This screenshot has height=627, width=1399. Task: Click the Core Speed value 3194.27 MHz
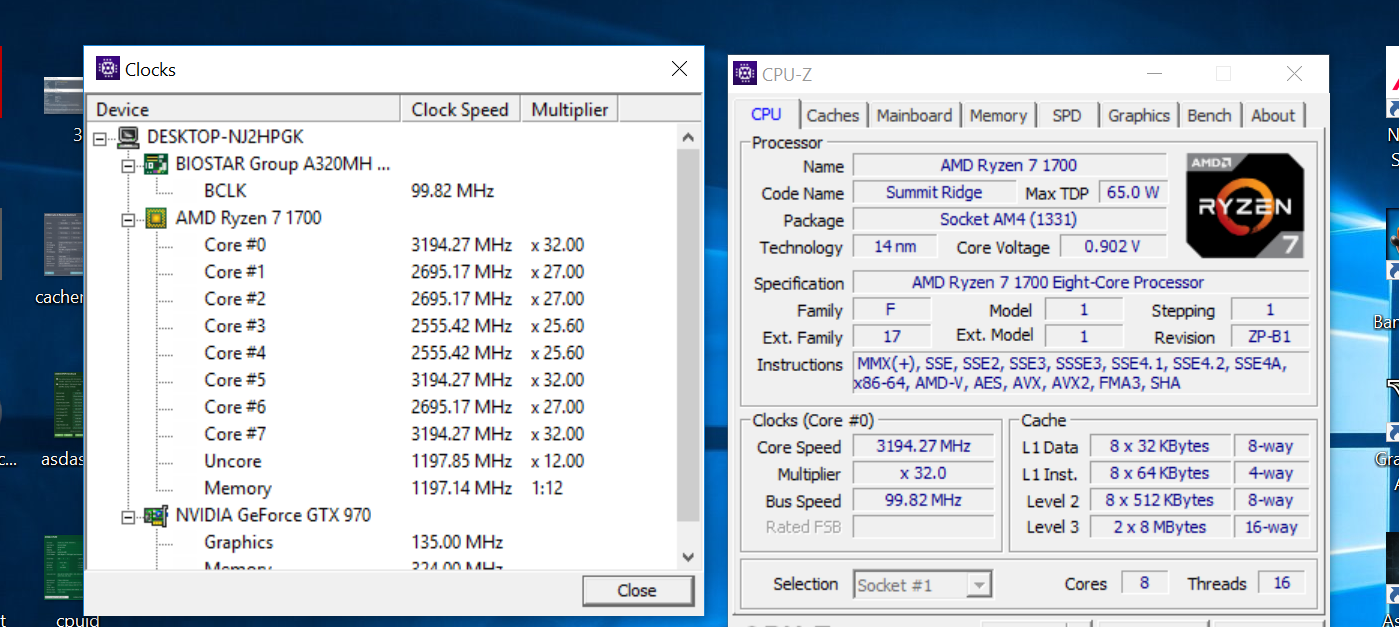coord(923,446)
